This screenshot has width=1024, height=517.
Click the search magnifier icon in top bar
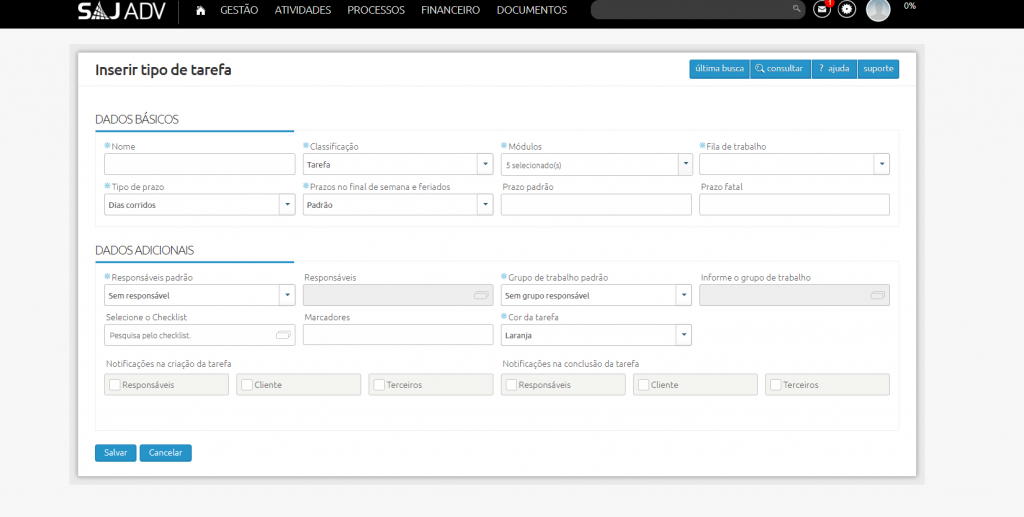pyautogui.click(x=797, y=10)
